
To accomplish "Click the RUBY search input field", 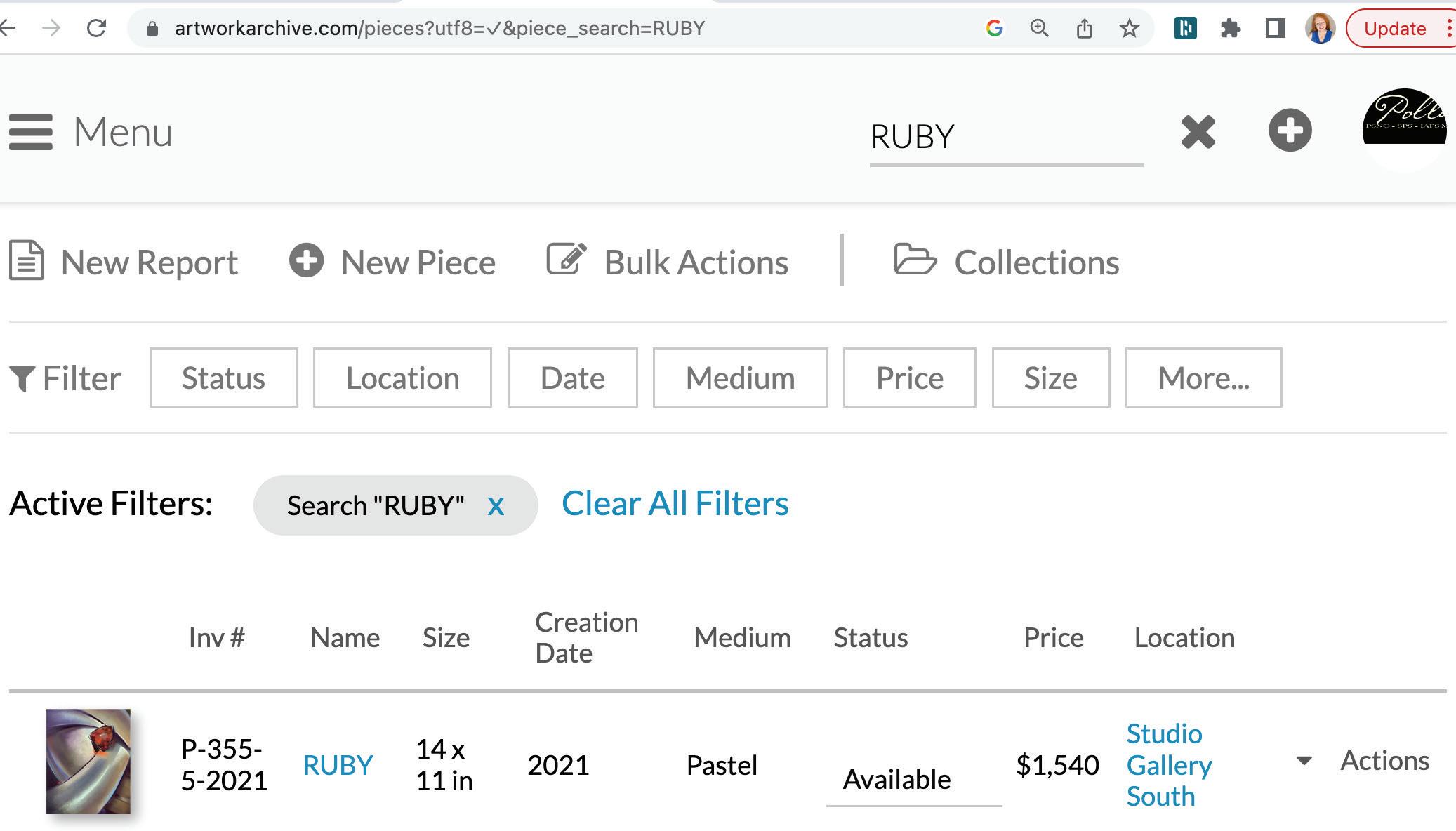I will (1005, 136).
